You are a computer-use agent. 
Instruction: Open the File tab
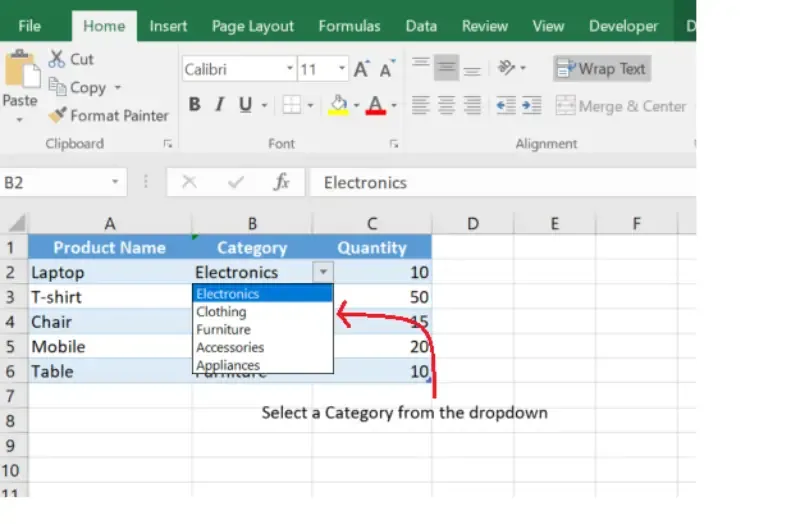point(30,26)
